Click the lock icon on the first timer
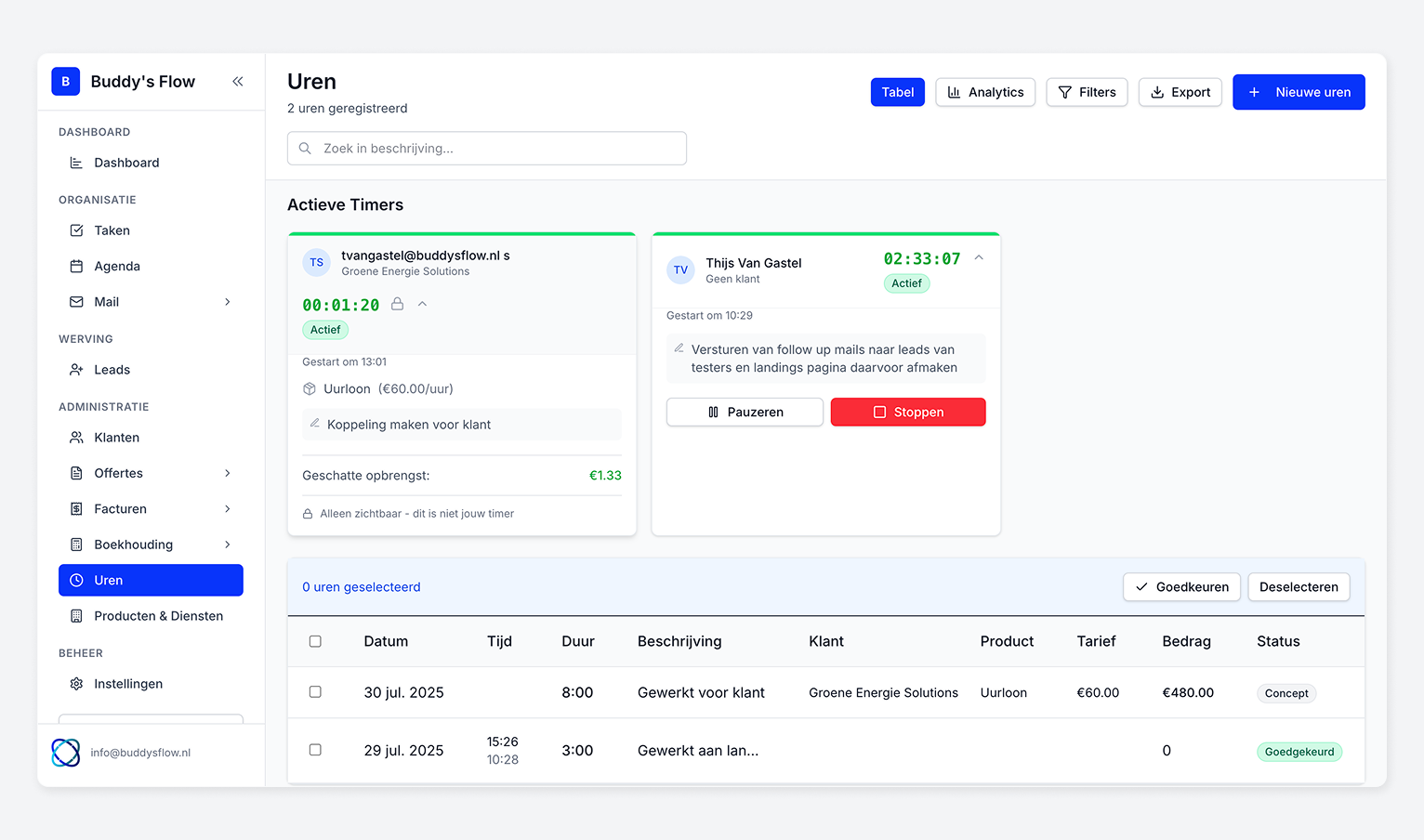 (397, 303)
